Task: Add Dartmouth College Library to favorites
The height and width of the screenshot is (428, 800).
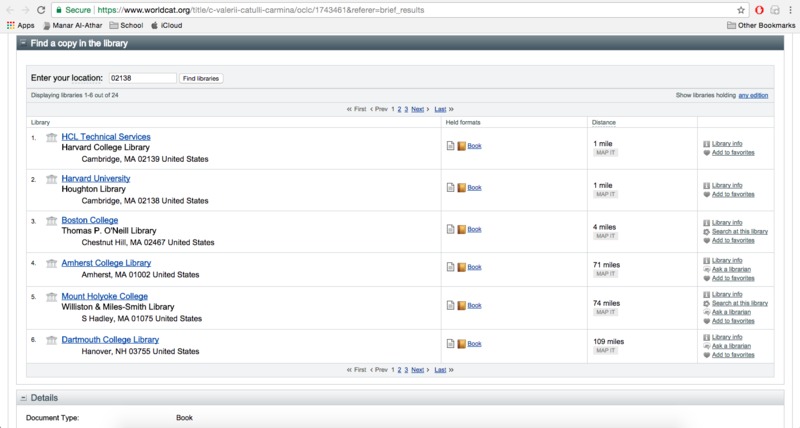Action: 733,355
